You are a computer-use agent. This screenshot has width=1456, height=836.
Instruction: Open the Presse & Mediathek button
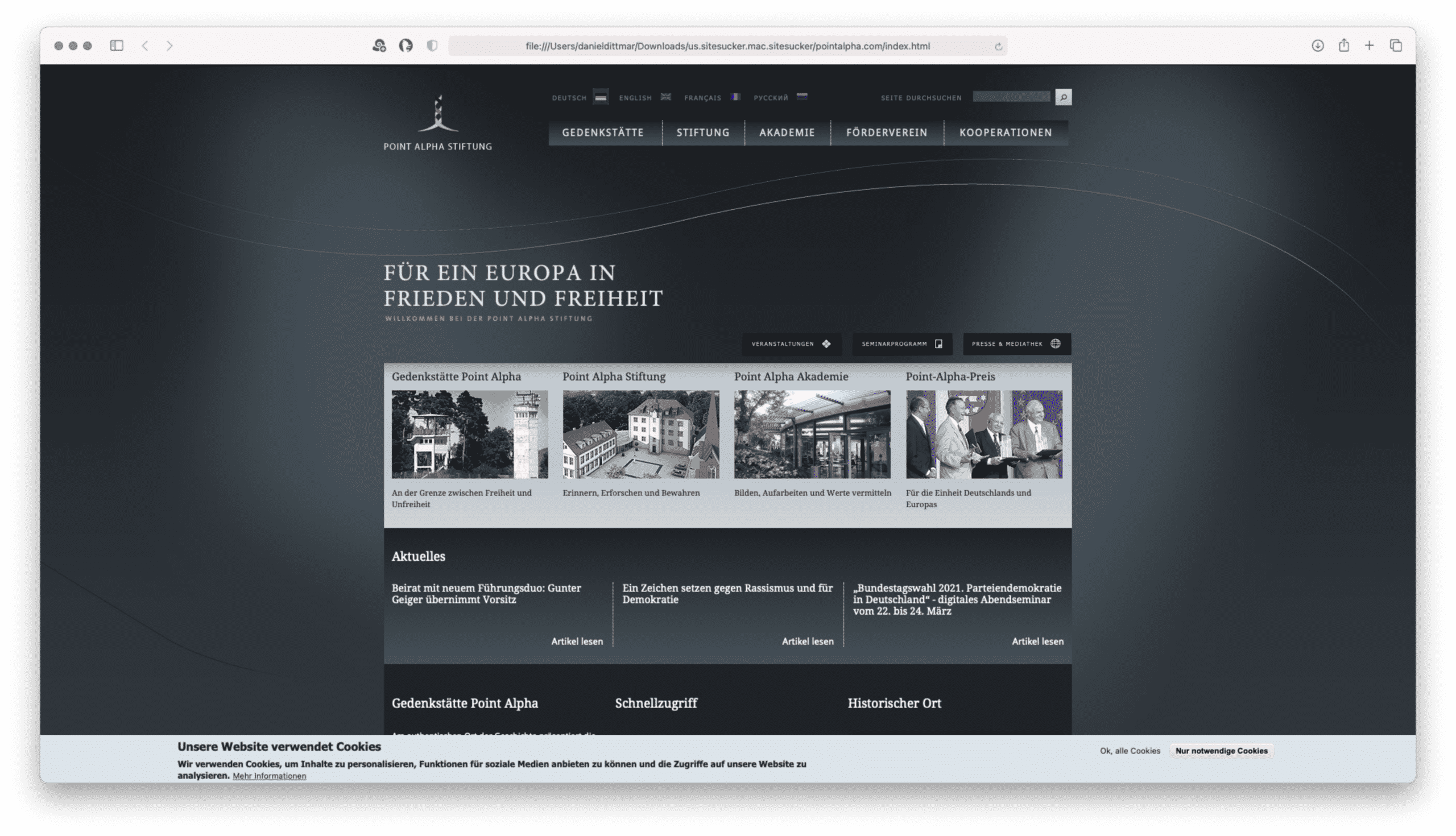[x=1017, y=344]
